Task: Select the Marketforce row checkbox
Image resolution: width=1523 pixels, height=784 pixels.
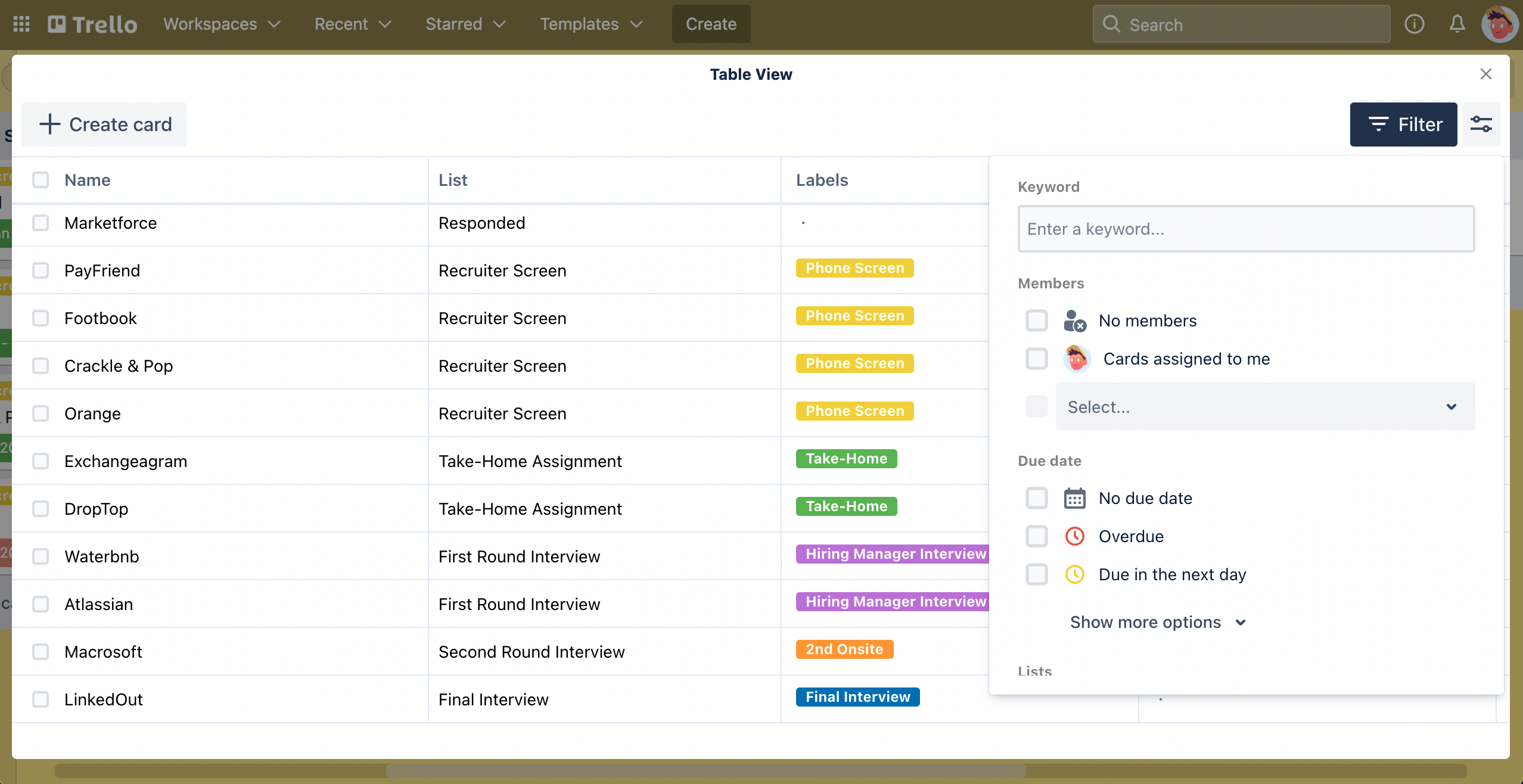Action: point(40,223)
